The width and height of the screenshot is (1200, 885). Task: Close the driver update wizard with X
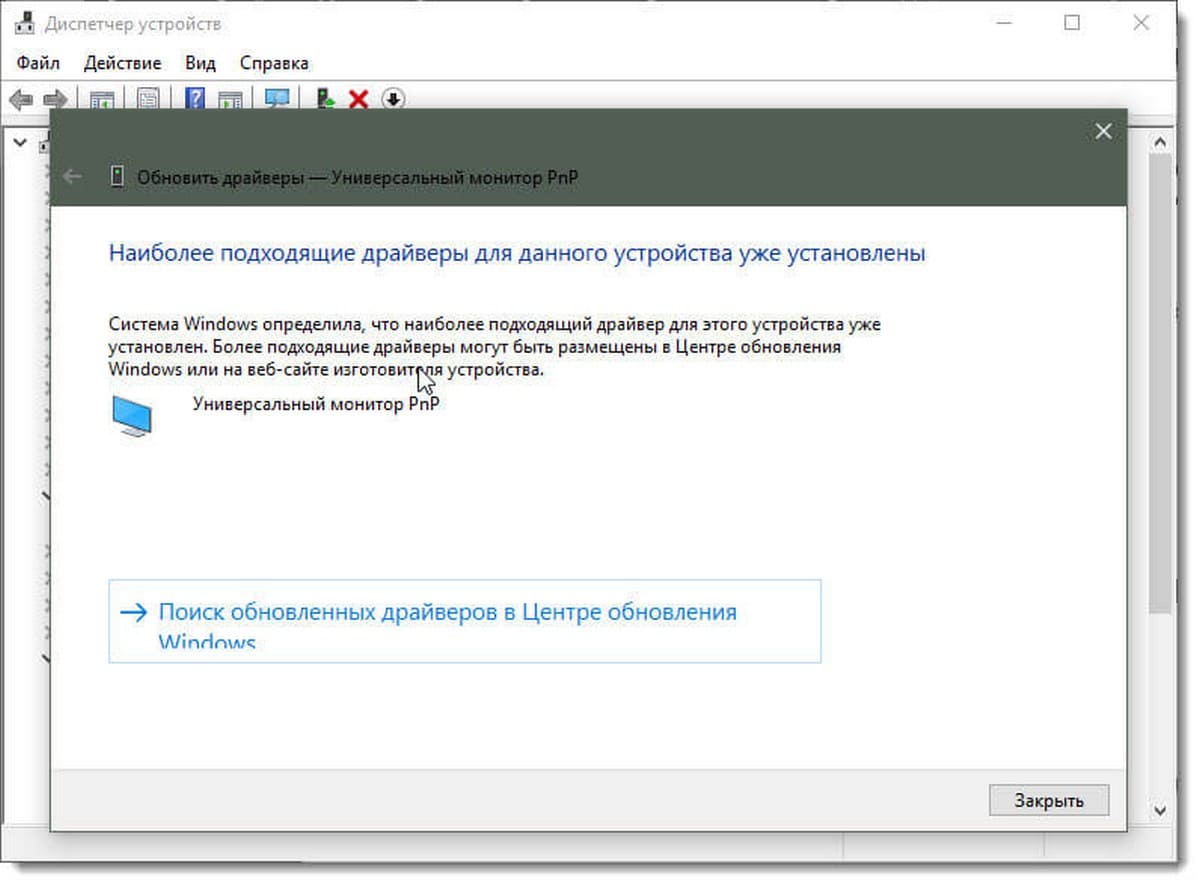(x=1103, y=131)
